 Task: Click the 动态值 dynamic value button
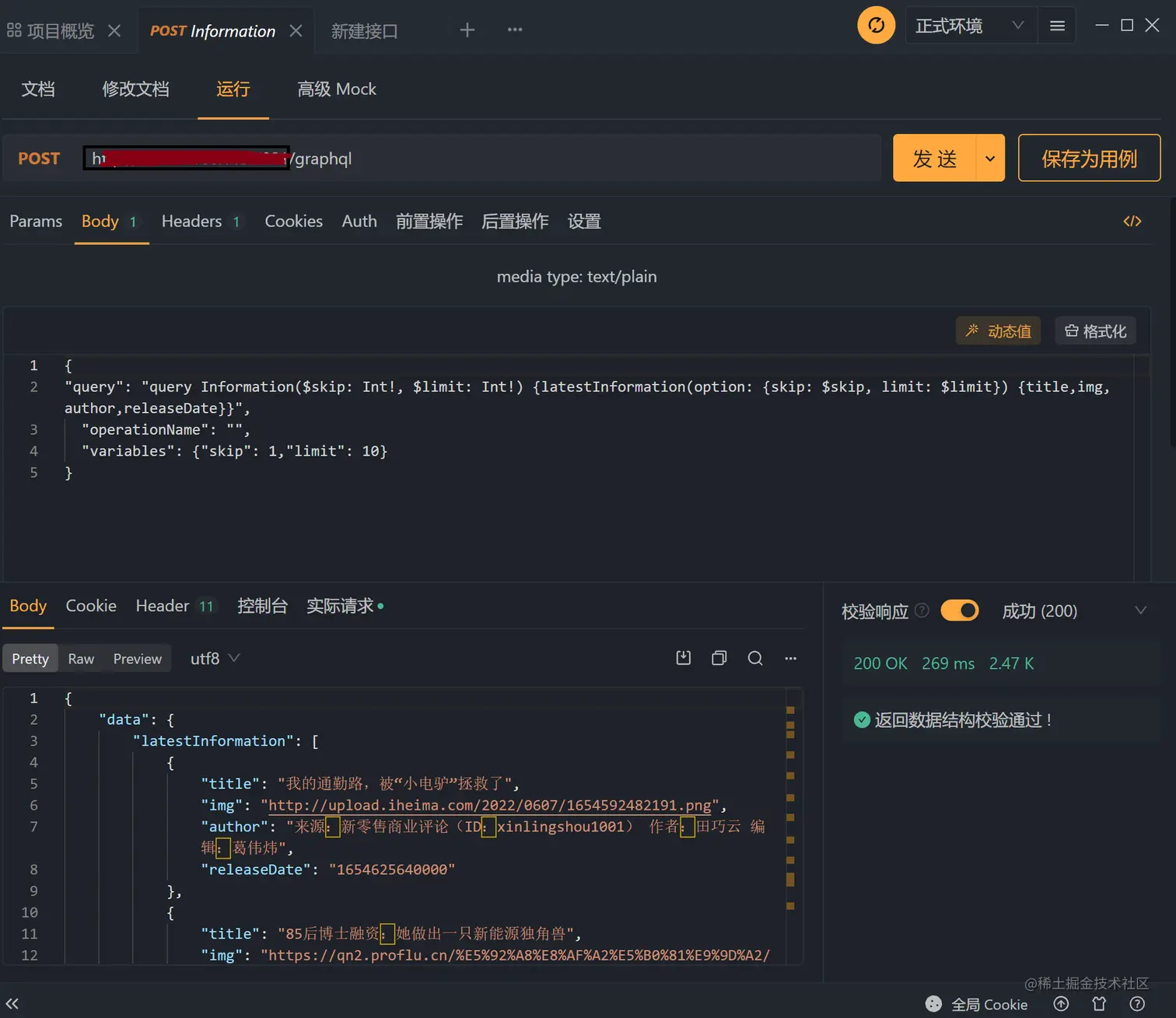[x=998, y=331]
